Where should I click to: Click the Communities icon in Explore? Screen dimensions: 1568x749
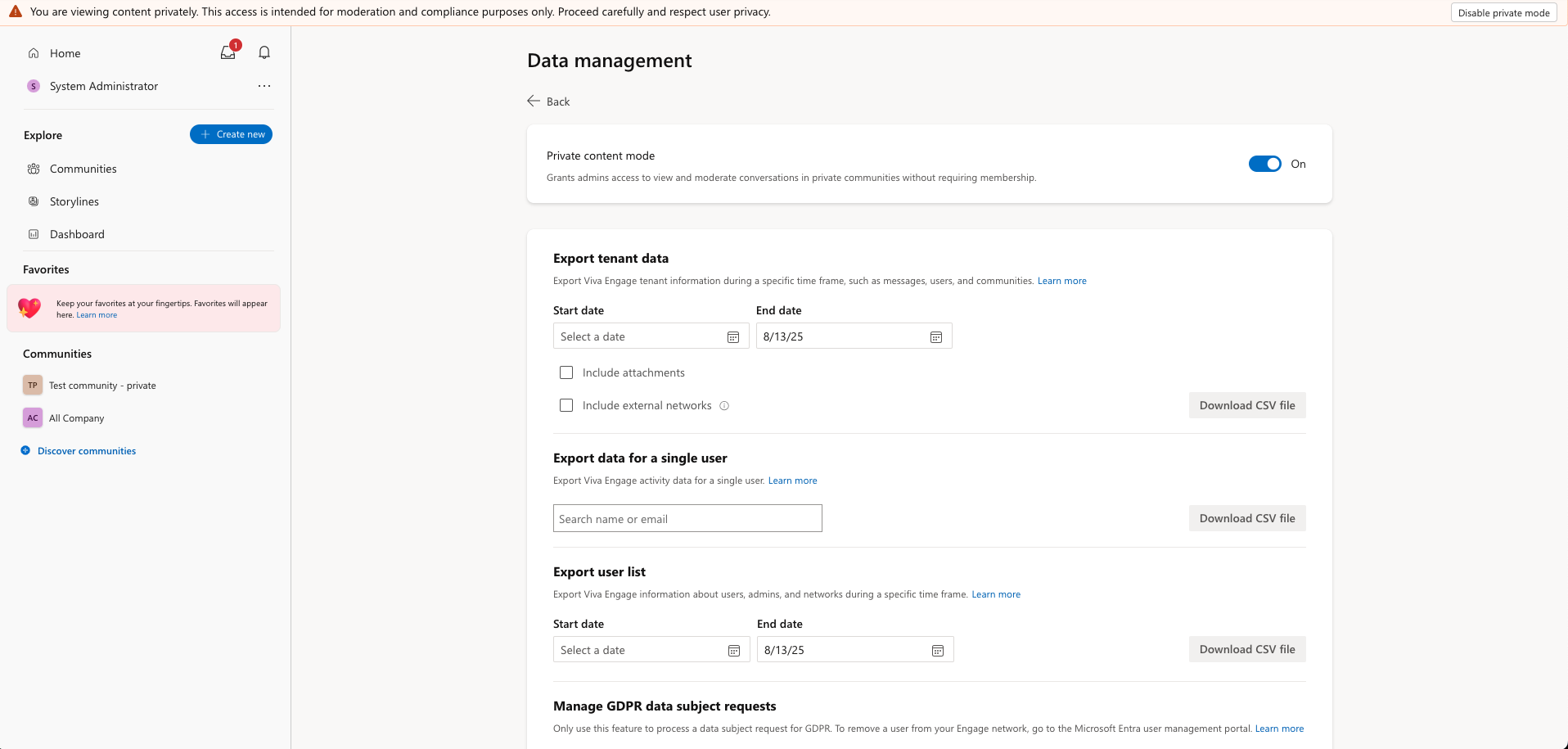click(34, 169)
